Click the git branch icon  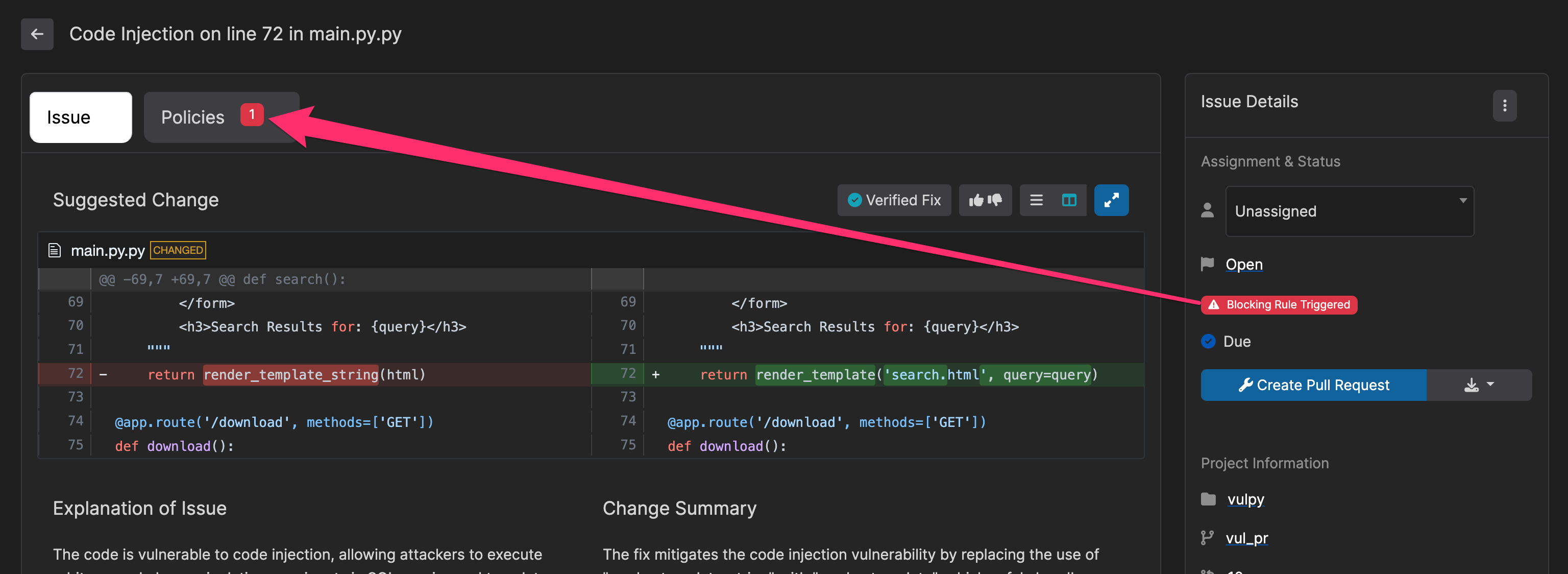point(1207,538)
